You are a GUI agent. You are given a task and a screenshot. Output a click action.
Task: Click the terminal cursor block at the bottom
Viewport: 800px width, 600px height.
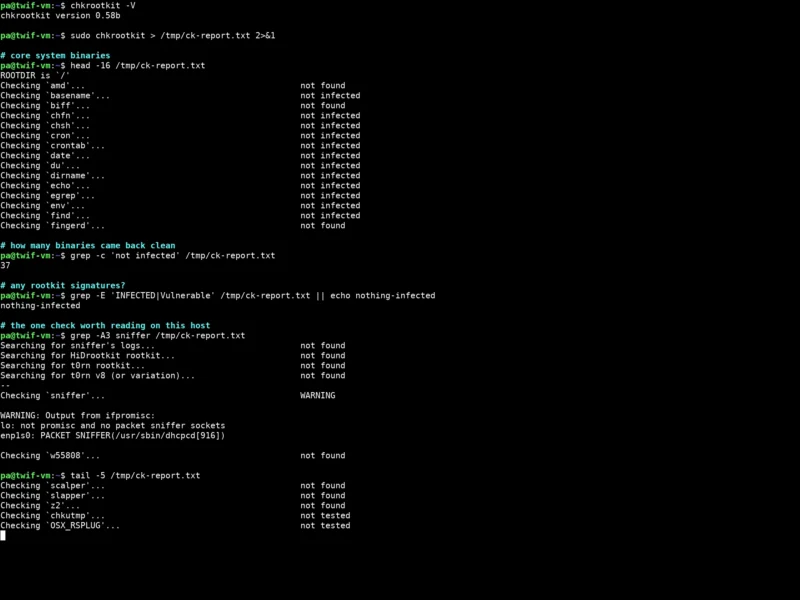click(x=3, y=535)
